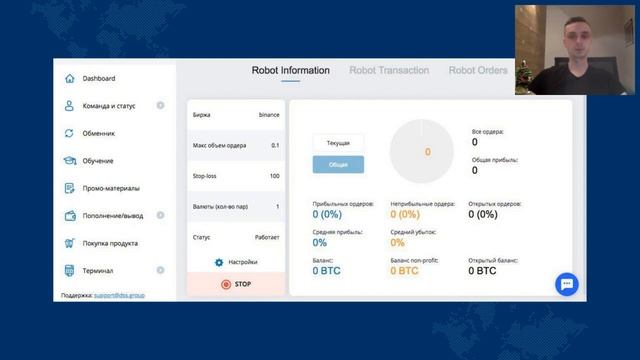Expand the Терминал submenu arrow

point(160,270)
